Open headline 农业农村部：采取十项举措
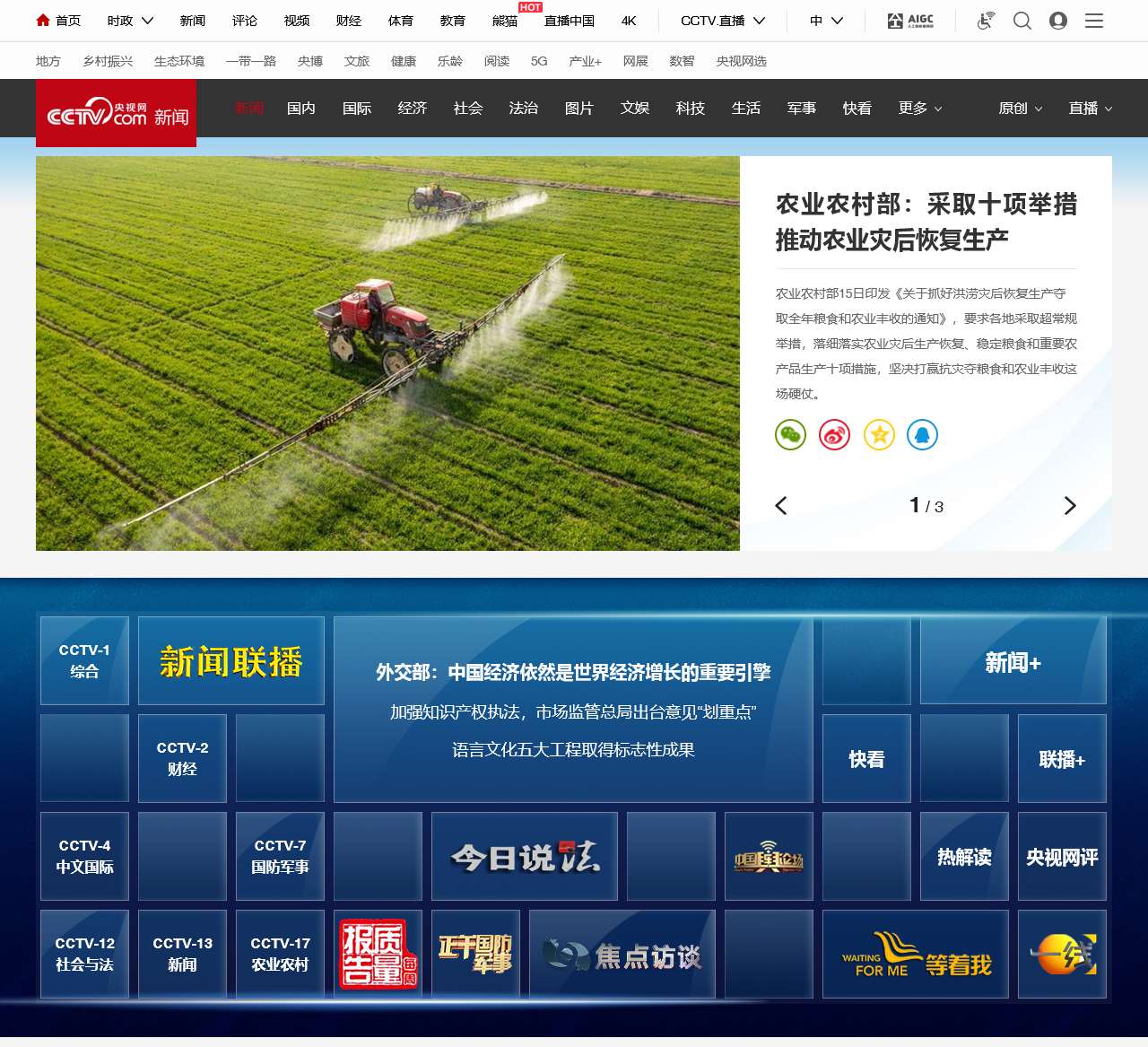The width and height of the screenshot is (1148, 1047). tap(926, 222)
